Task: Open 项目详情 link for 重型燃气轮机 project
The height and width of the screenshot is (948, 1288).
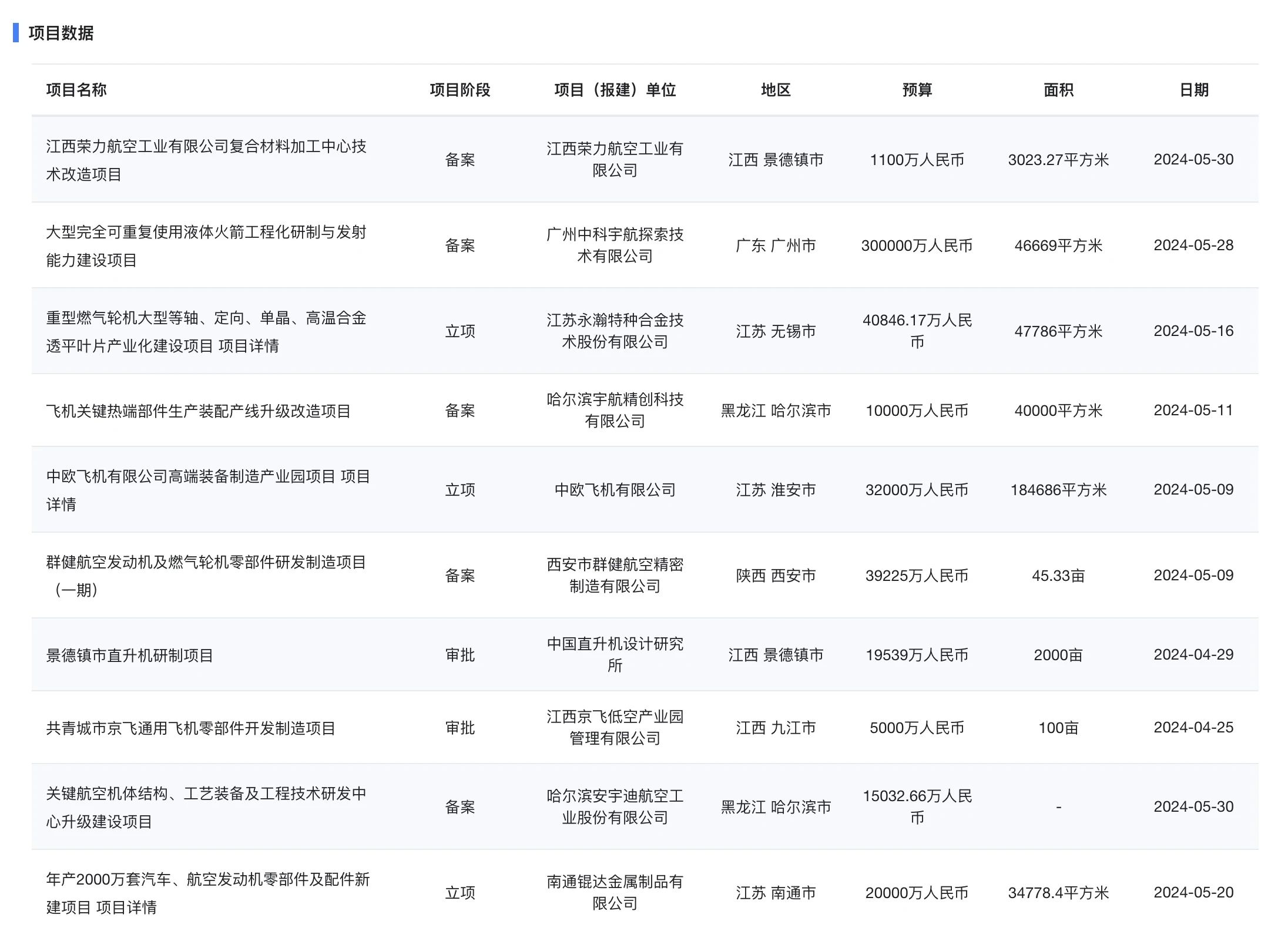Action: point(249,346)
